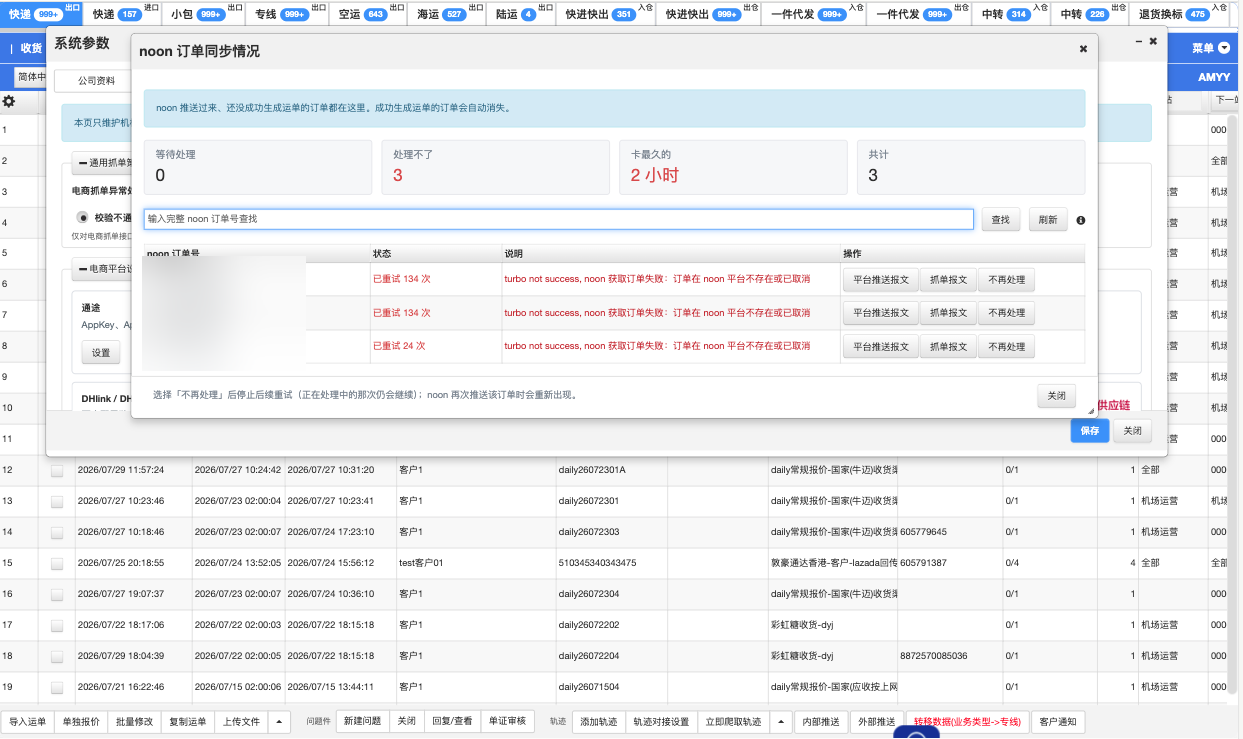
Task: Click 平台推送报文 for the 已重试 24 次 row
Action: click(881, 347)
